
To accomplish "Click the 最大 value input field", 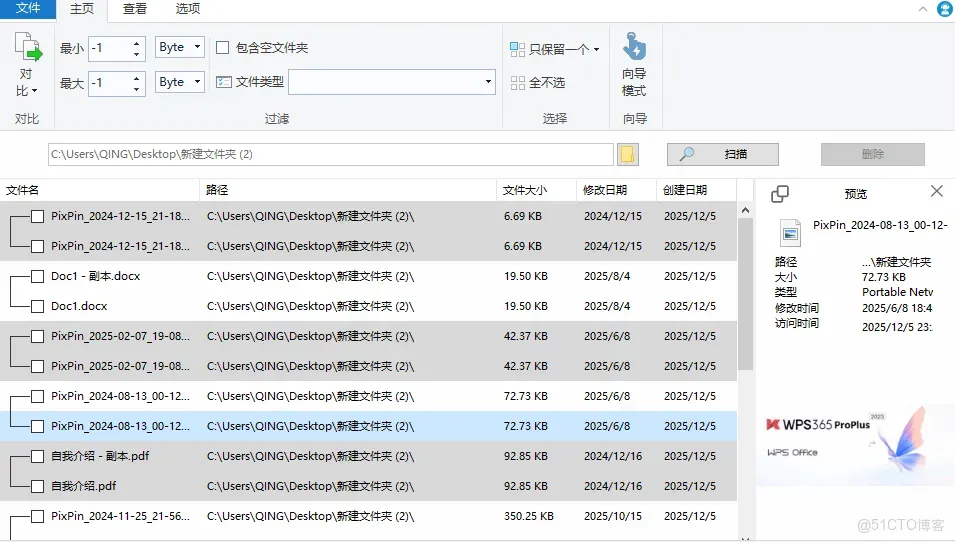I will coord(110,83).
